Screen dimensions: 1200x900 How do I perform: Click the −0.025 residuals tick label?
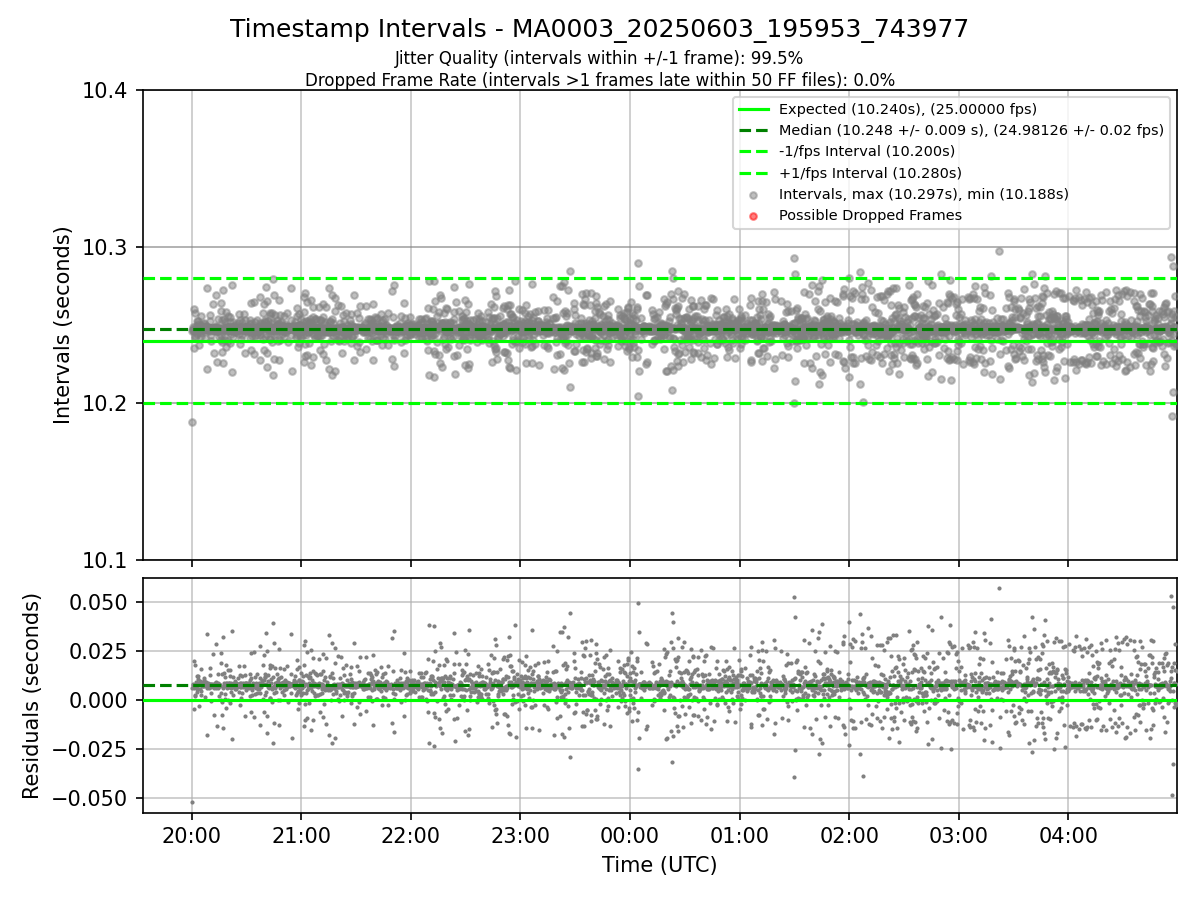tap(92, 749)
